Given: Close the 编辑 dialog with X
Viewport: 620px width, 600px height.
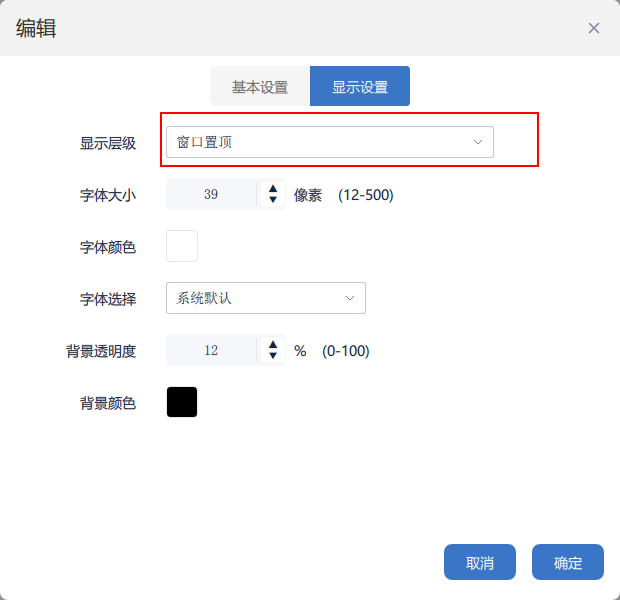Looking at the screenshot, I should coord(594,28).
